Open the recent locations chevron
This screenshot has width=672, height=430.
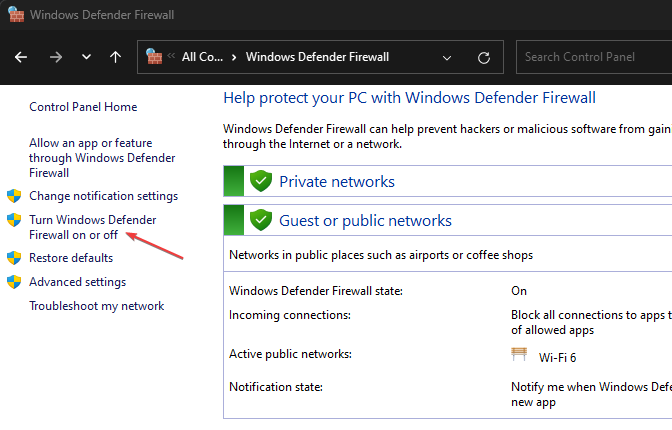86,57
